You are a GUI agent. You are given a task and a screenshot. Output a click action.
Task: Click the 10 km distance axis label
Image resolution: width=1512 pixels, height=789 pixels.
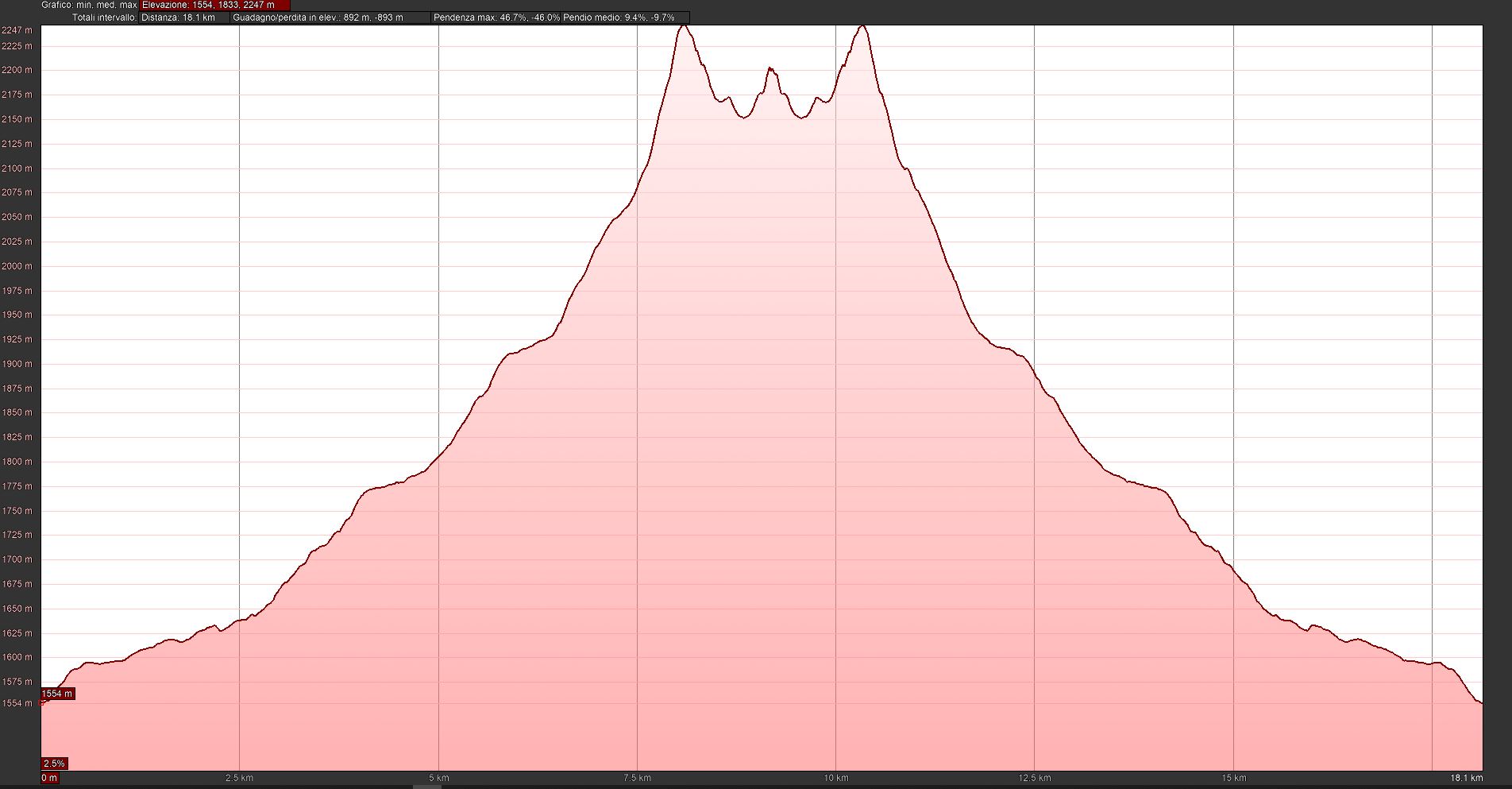point(835,778)
